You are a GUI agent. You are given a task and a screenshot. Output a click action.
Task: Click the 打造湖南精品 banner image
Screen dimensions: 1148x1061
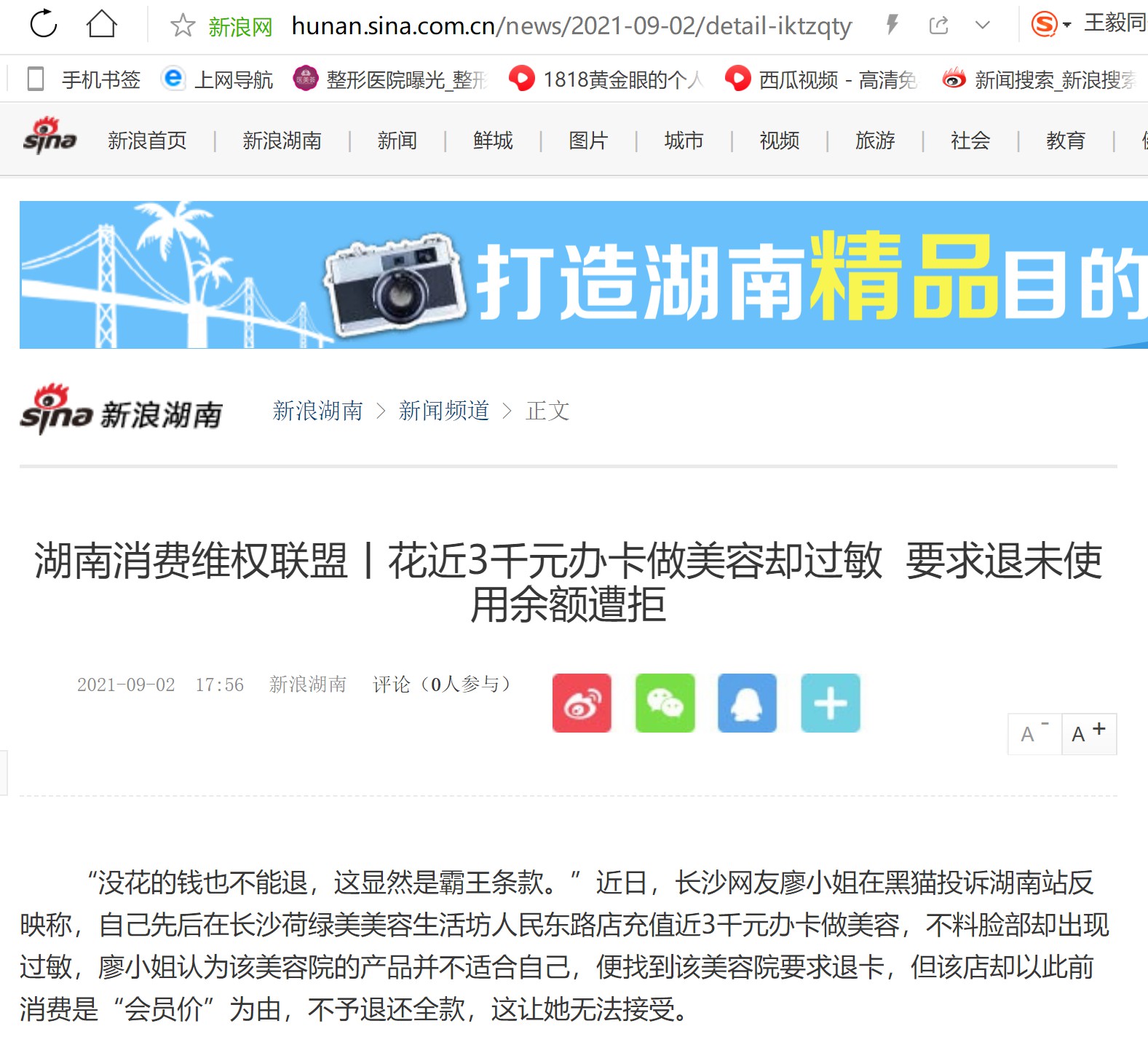click(584, 275)
